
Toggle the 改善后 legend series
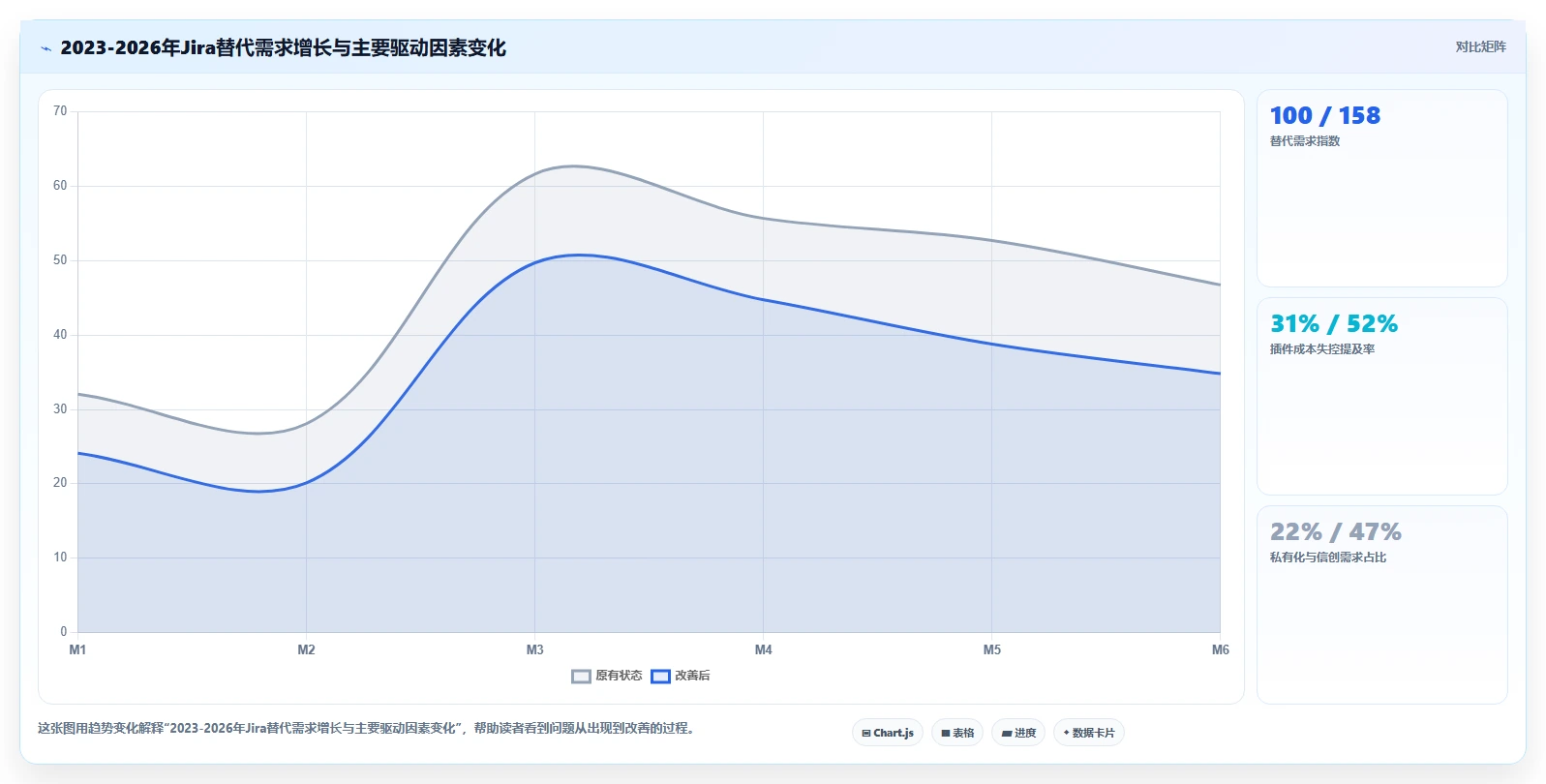click(x=681, y=676)
